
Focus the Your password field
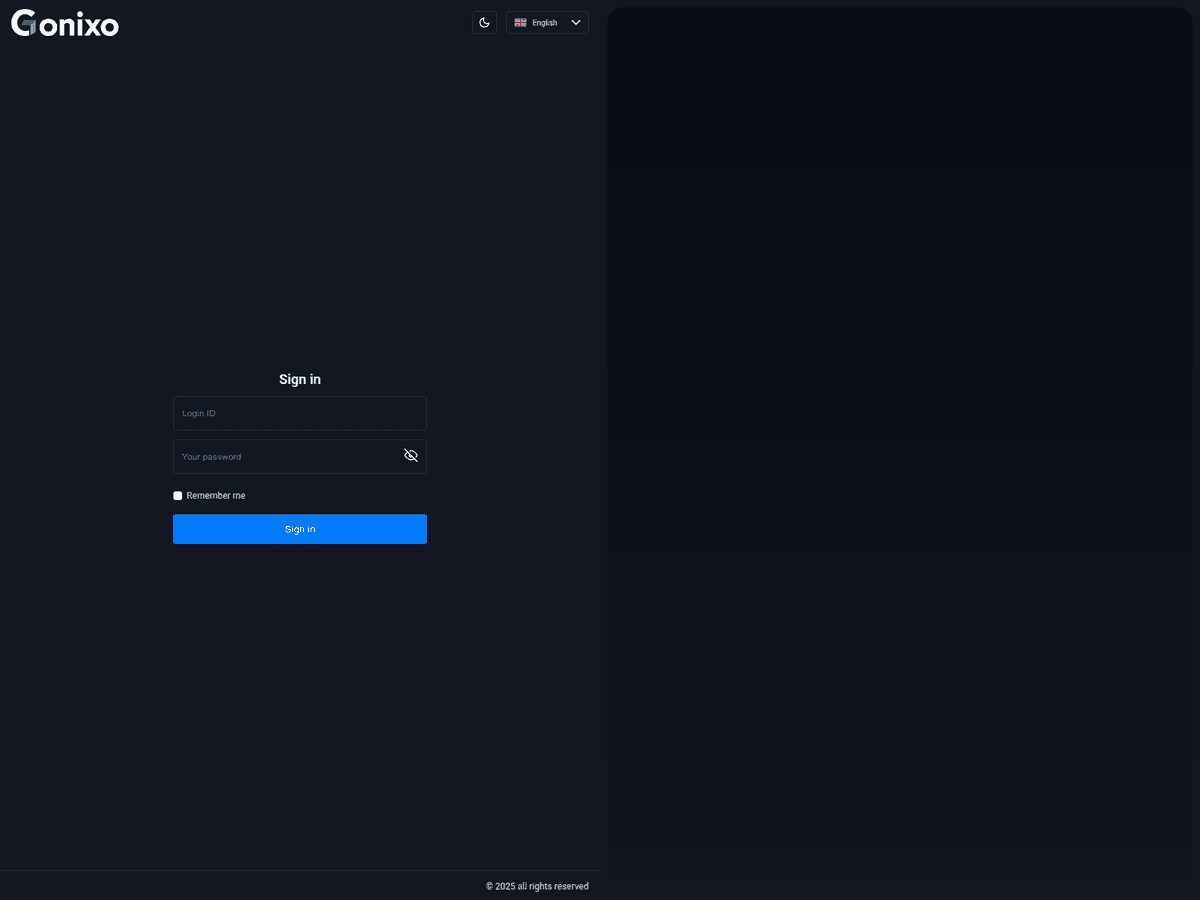point(300,456)
